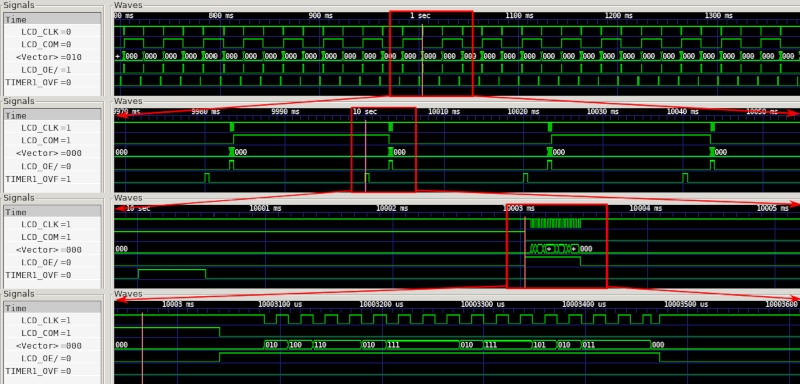This screenshot has height=384, width=800.
Task: Click the 10040 ms time ruler mark
Action: 682,112
